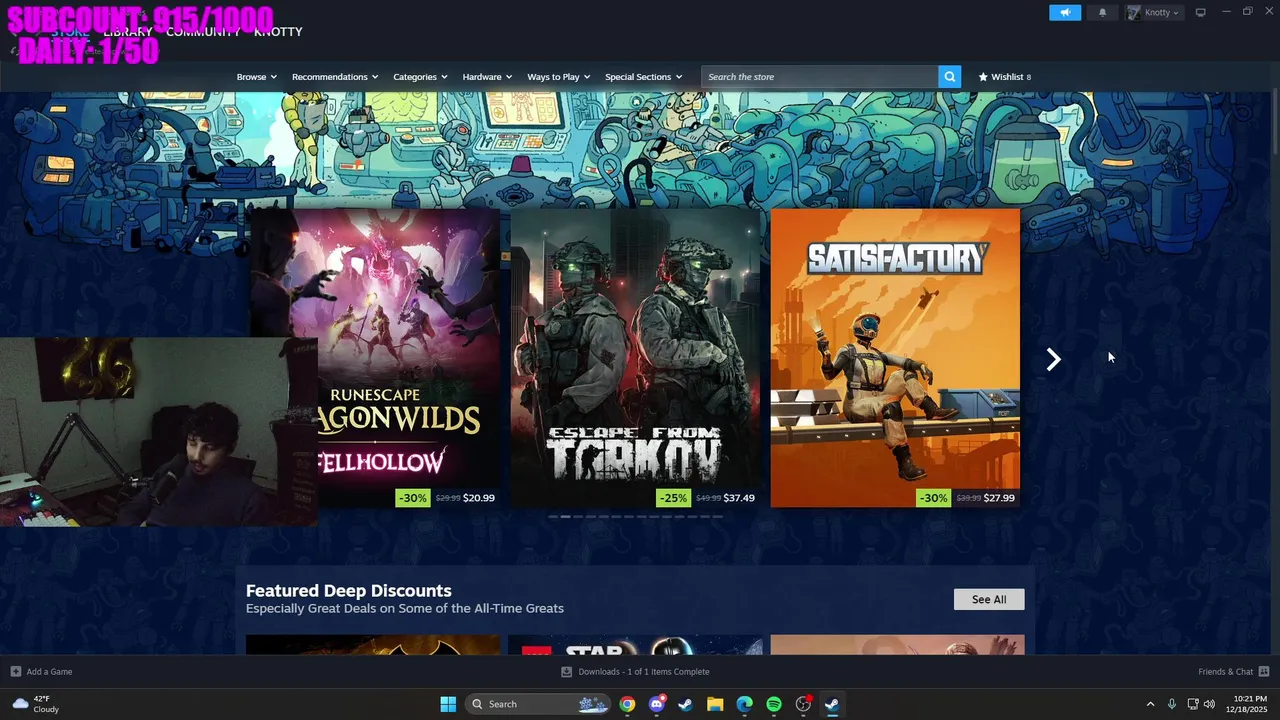Open Friends & Chat
The height and width of the screenshot is (720, 1280).
(1234, 671)
